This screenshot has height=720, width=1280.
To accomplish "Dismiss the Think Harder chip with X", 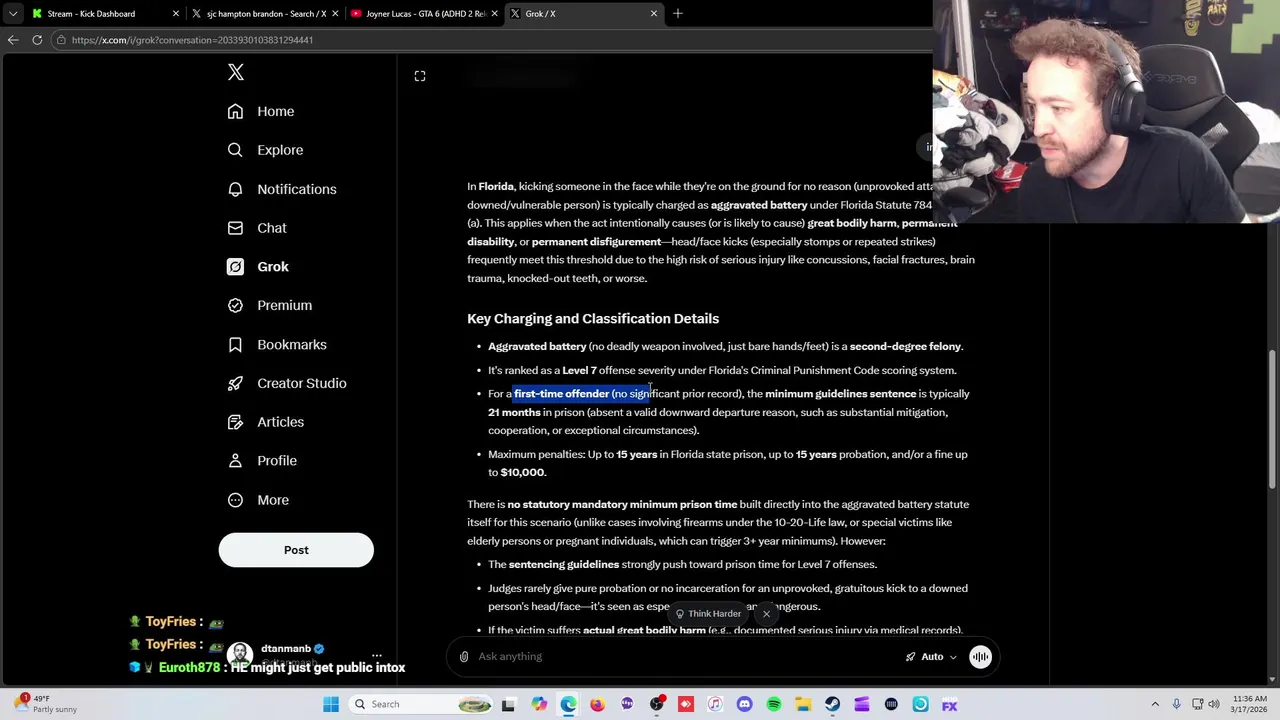I will tap(767, 614).
